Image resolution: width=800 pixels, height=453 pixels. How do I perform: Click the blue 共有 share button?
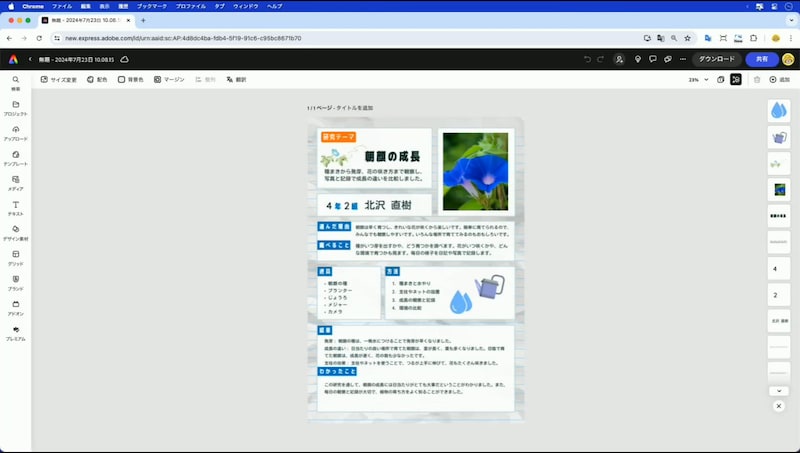coord(762,59)
